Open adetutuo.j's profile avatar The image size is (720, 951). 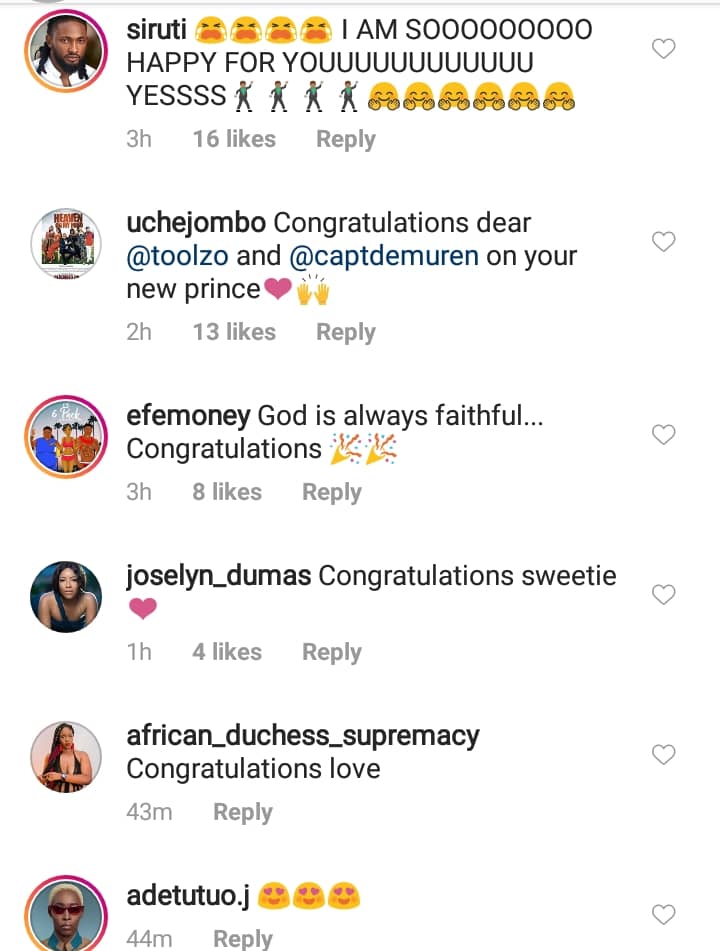point(66,914)
